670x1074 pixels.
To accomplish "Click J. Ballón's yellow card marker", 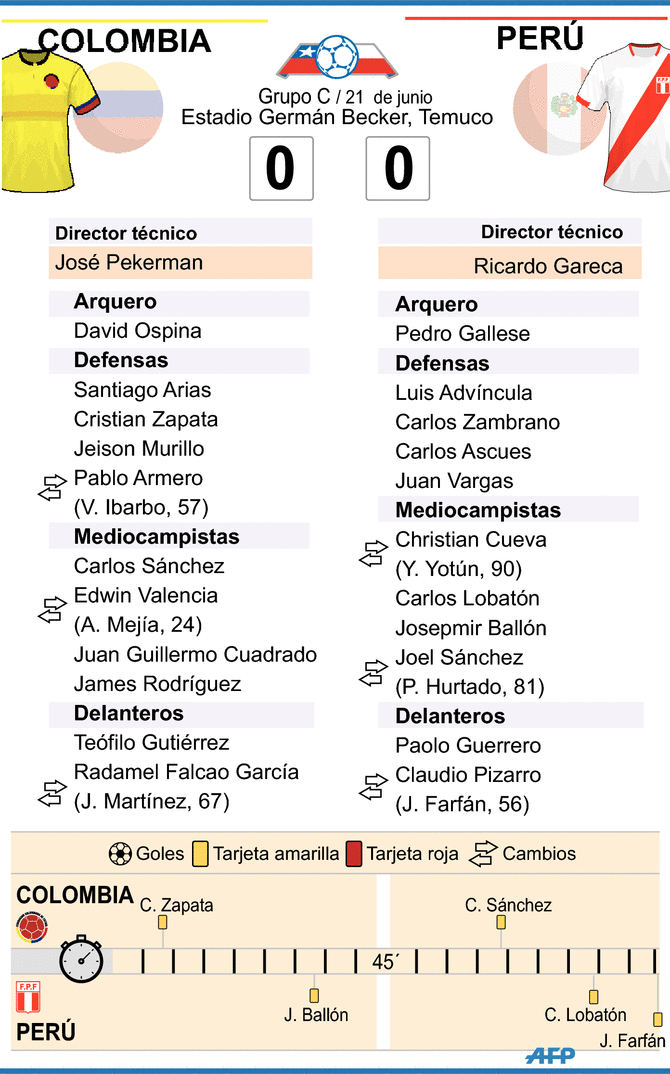I will [314, 995].
